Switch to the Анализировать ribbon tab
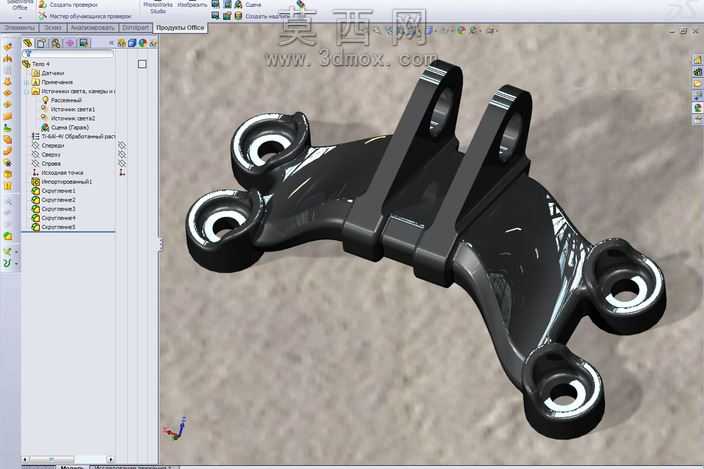 tap(92, 28)
